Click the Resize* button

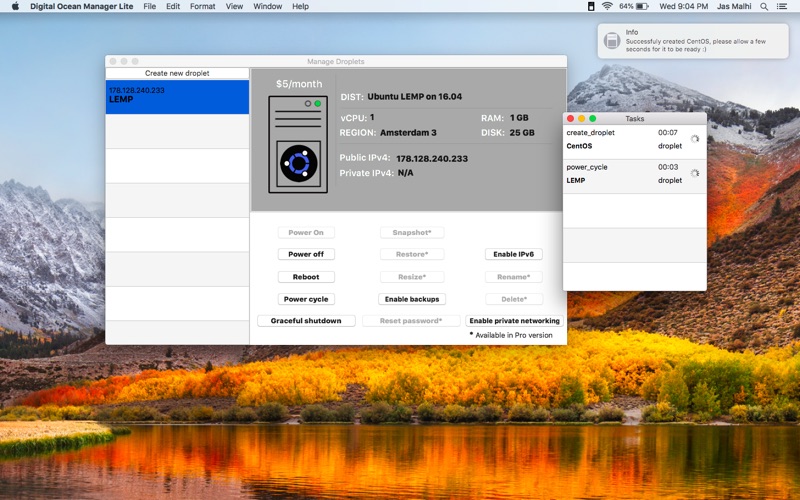click(412, 277)
